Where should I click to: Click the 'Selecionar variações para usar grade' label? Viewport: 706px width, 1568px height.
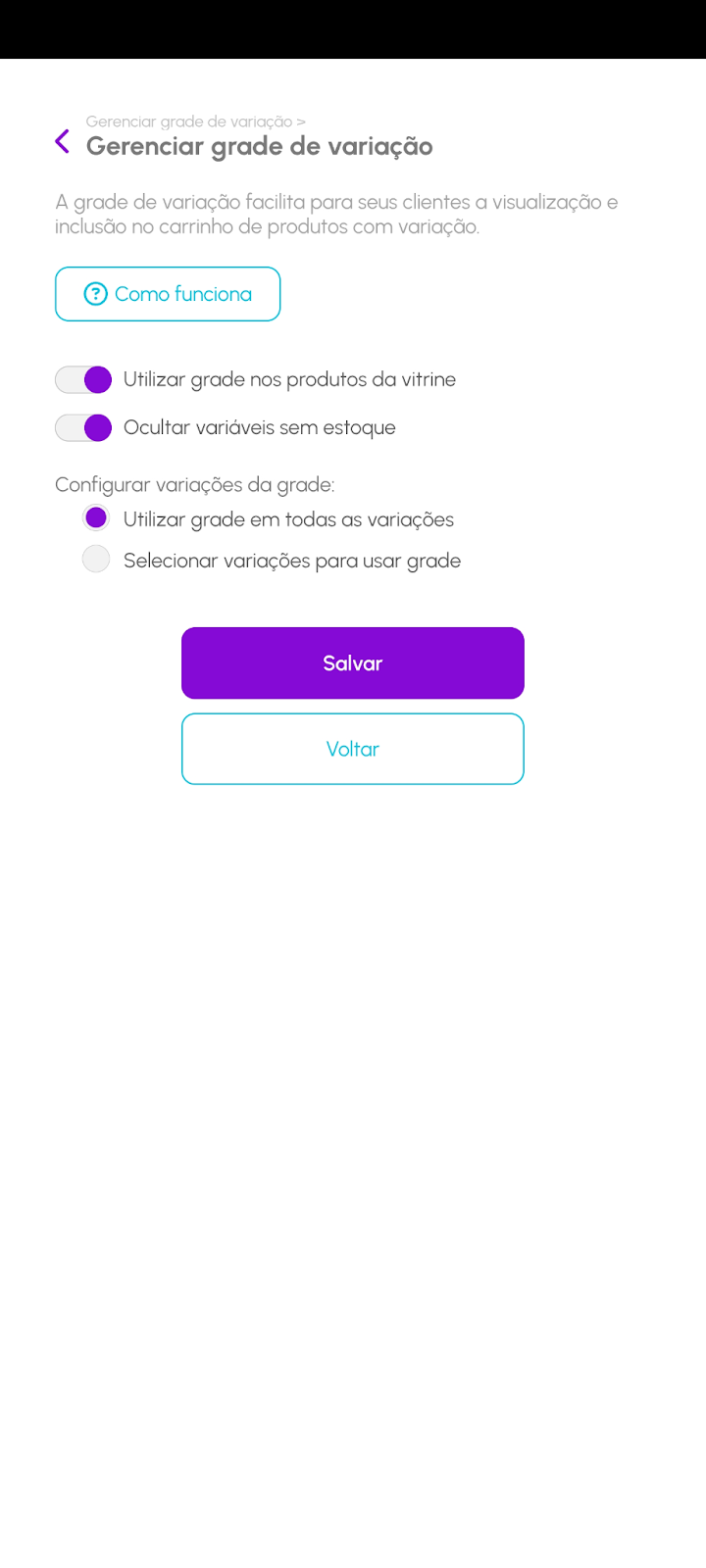point(292,561)
